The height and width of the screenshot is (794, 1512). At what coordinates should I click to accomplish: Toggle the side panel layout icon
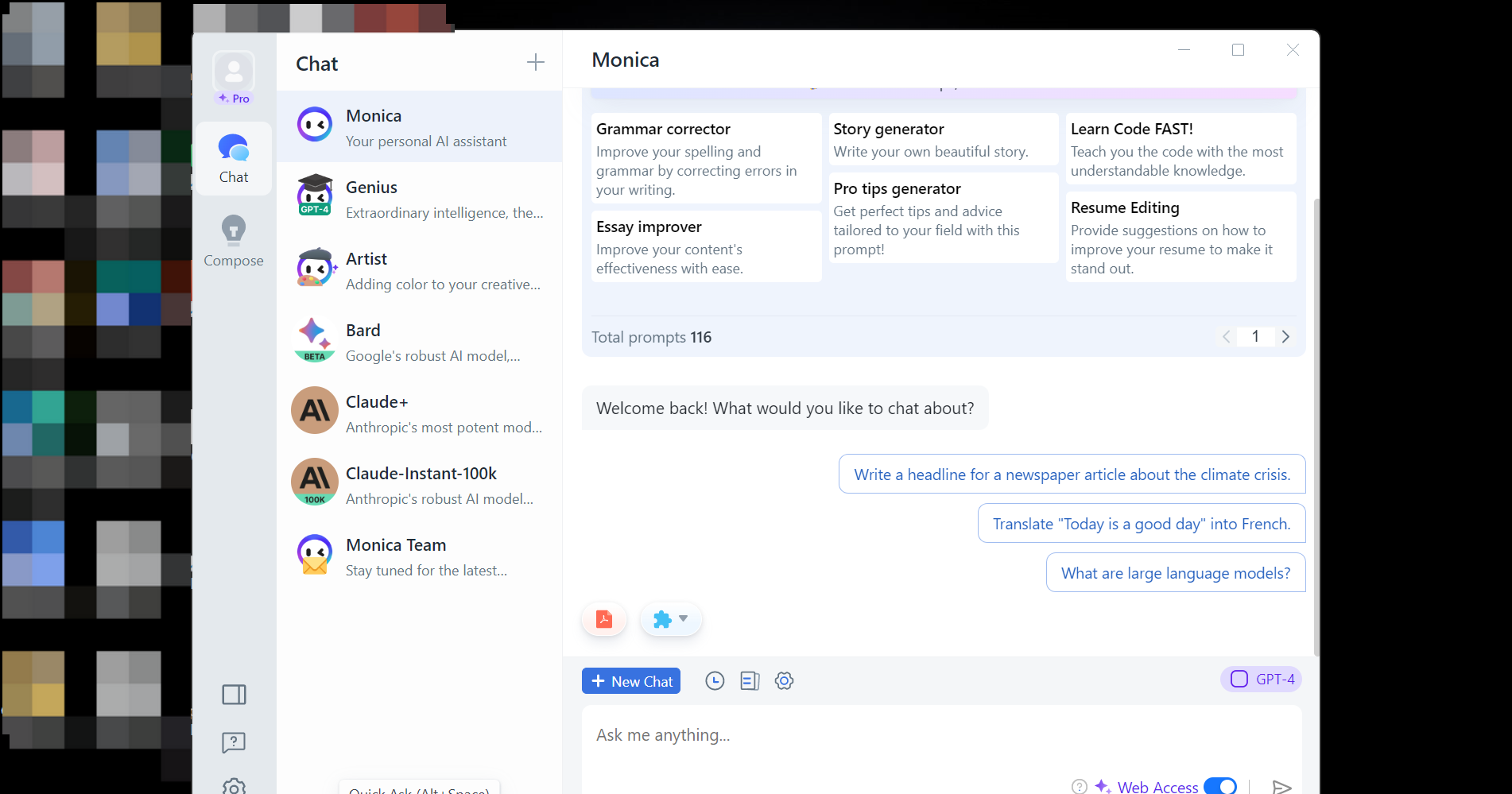pos(234,695)
